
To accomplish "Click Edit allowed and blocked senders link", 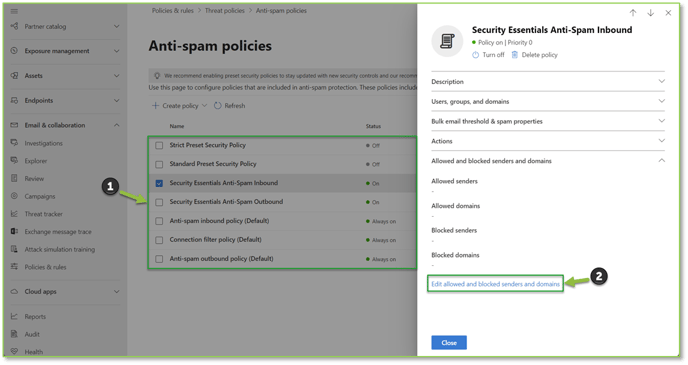I will [495, 284].
